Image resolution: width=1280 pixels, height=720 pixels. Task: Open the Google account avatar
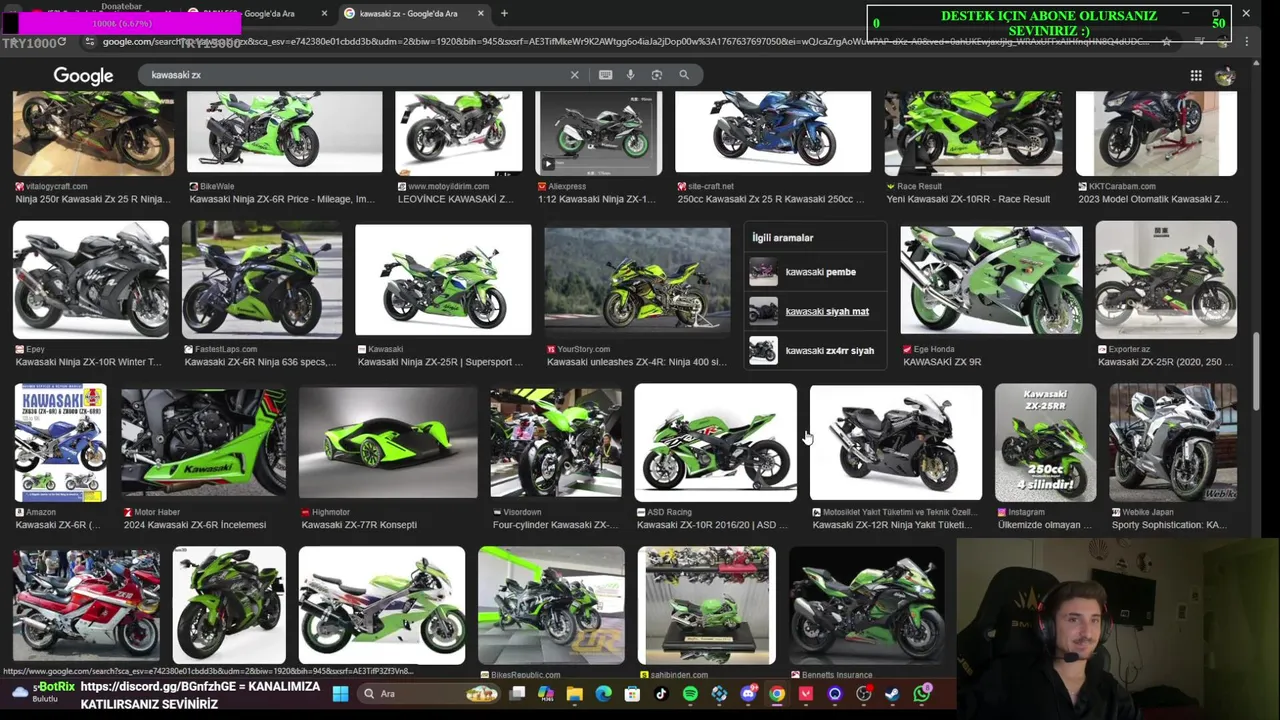(x=1225, y=75)
